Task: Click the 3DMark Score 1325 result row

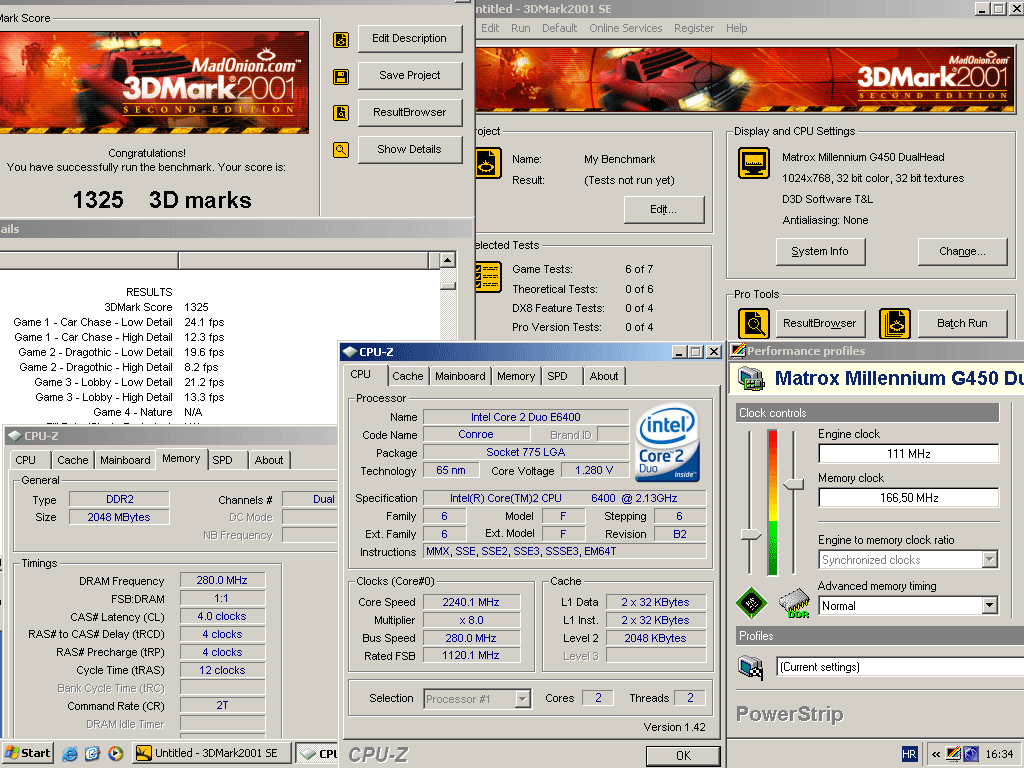Action: point(156,307)
